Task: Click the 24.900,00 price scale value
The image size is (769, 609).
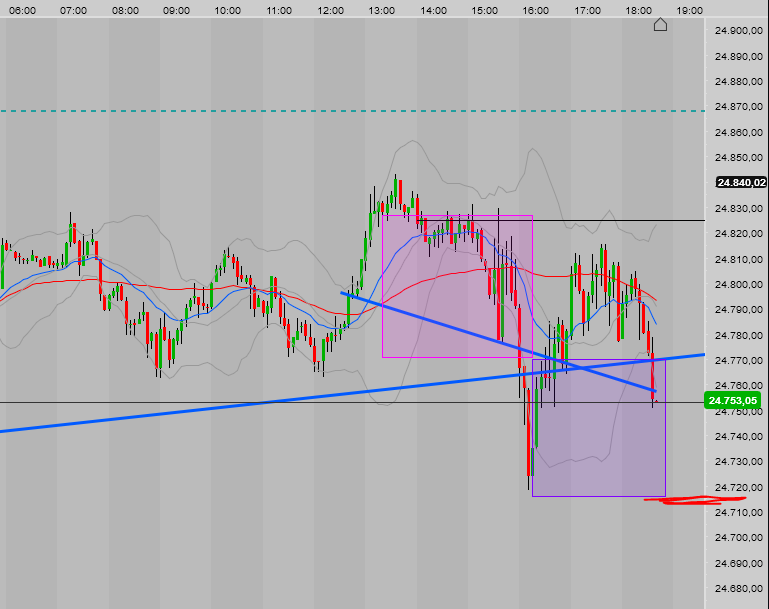Action: click(x=739, y=31)
